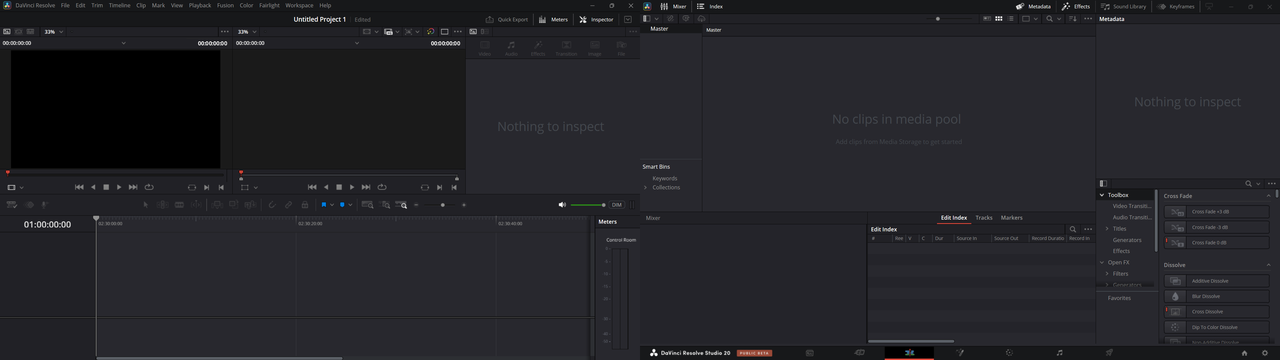Screen dimensions: 1280x360
Task: Switch to the Markers tab
Action: (1011, 217)
